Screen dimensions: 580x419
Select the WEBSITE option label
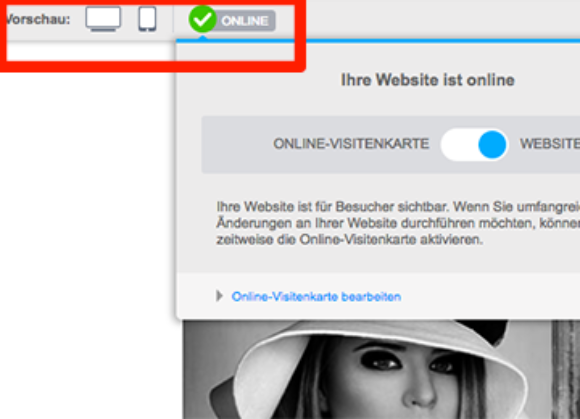pos(550,144)
